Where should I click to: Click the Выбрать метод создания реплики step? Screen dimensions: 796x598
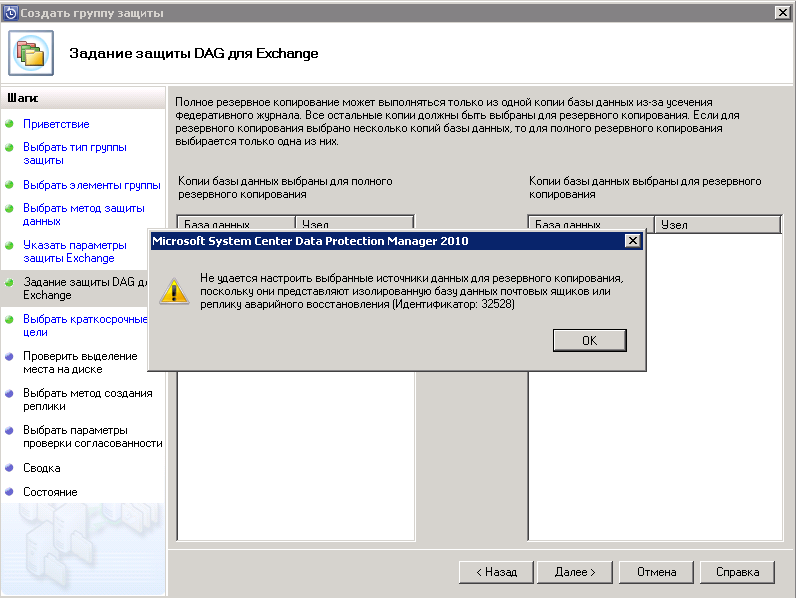point(88,400)
